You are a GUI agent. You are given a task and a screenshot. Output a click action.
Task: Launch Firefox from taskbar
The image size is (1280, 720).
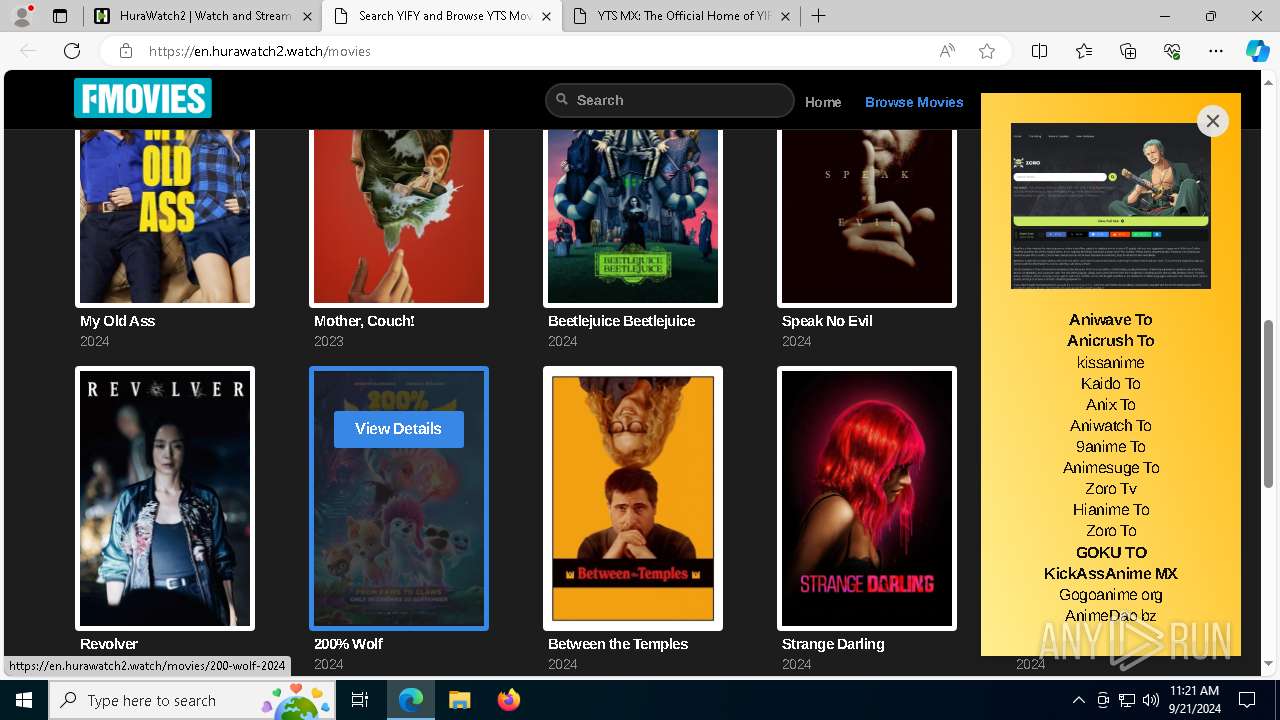point(509,700)
